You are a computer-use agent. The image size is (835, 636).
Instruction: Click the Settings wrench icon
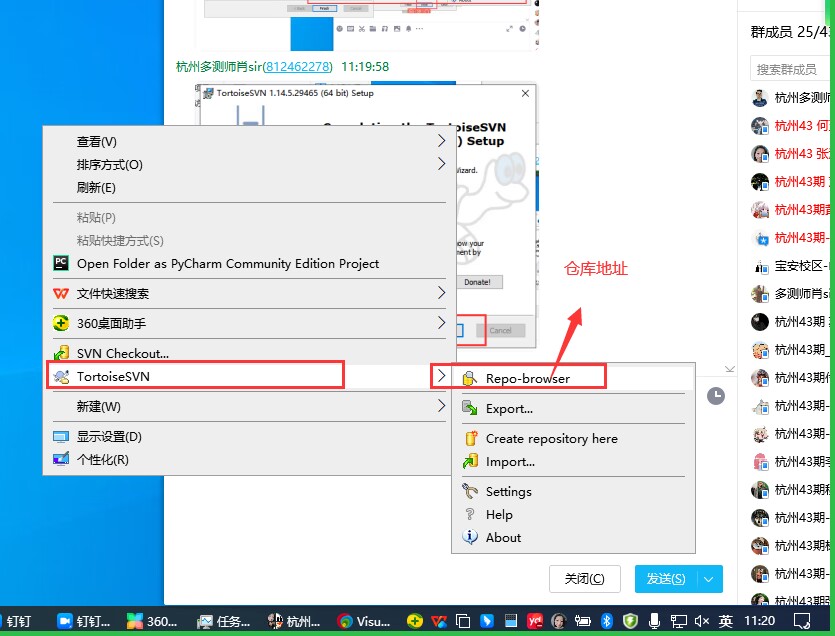[470, 491]
